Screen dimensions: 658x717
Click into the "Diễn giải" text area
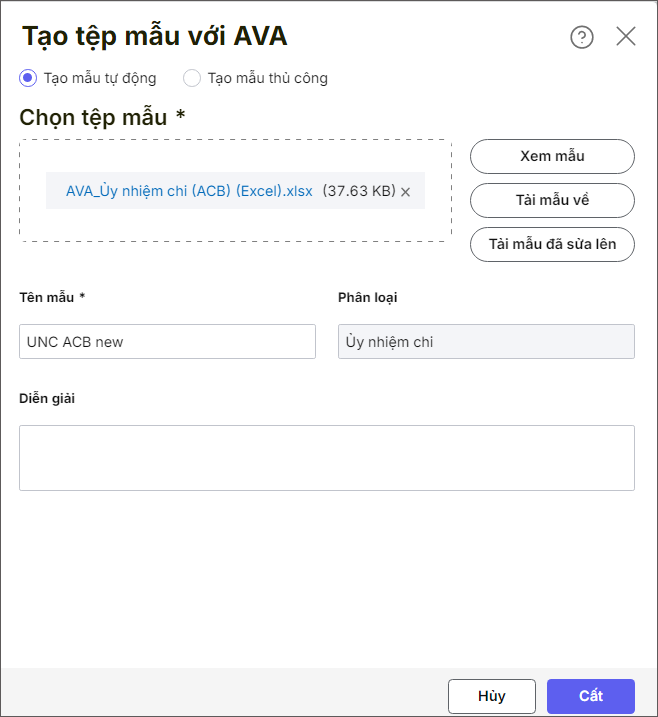[327, 458]
